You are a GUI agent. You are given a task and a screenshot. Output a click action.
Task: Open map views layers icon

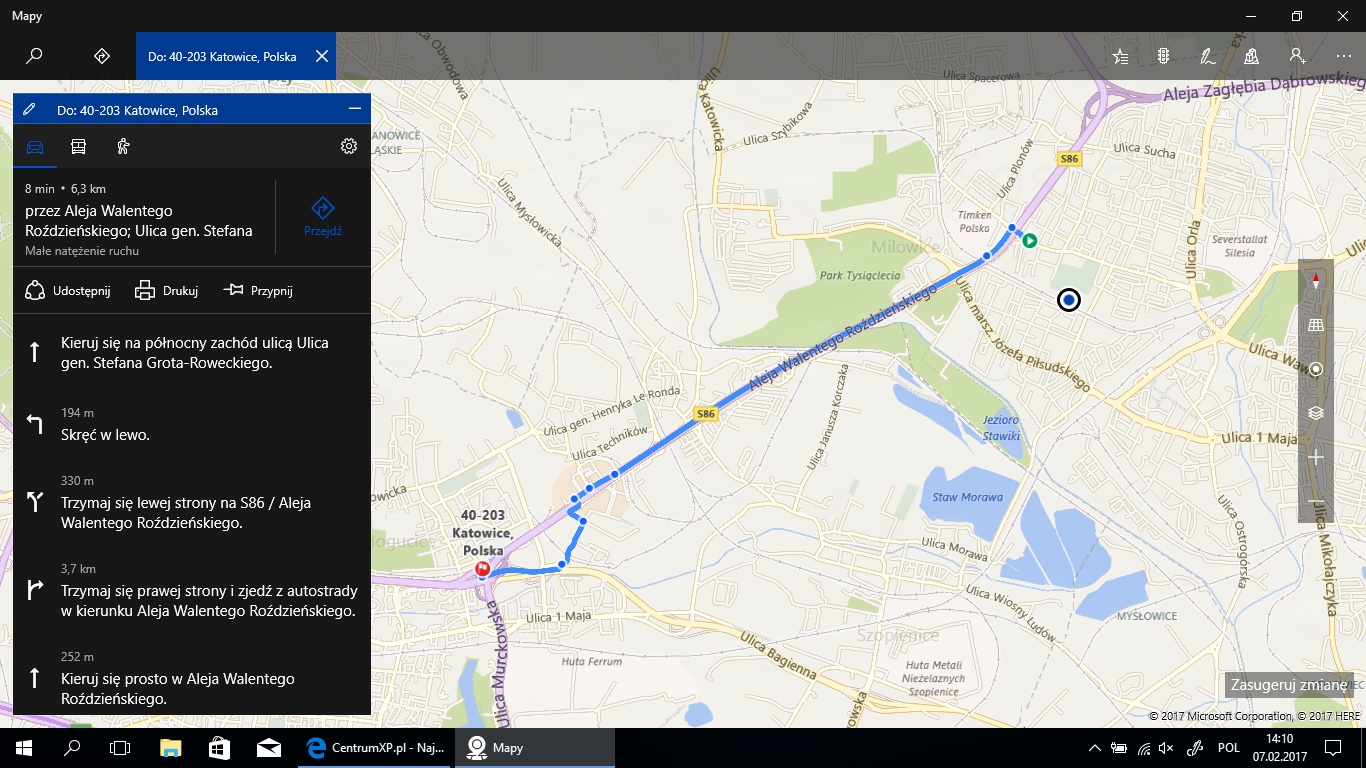click(1316, 413)
